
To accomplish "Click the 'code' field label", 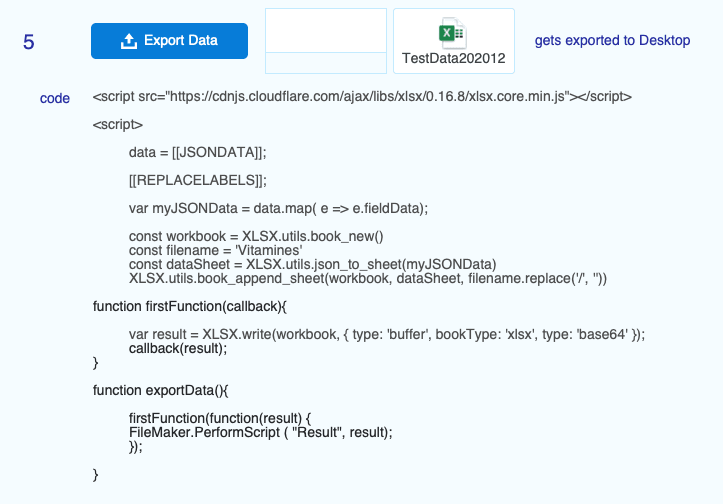I will pyautogui.click(x=55, y=98).
